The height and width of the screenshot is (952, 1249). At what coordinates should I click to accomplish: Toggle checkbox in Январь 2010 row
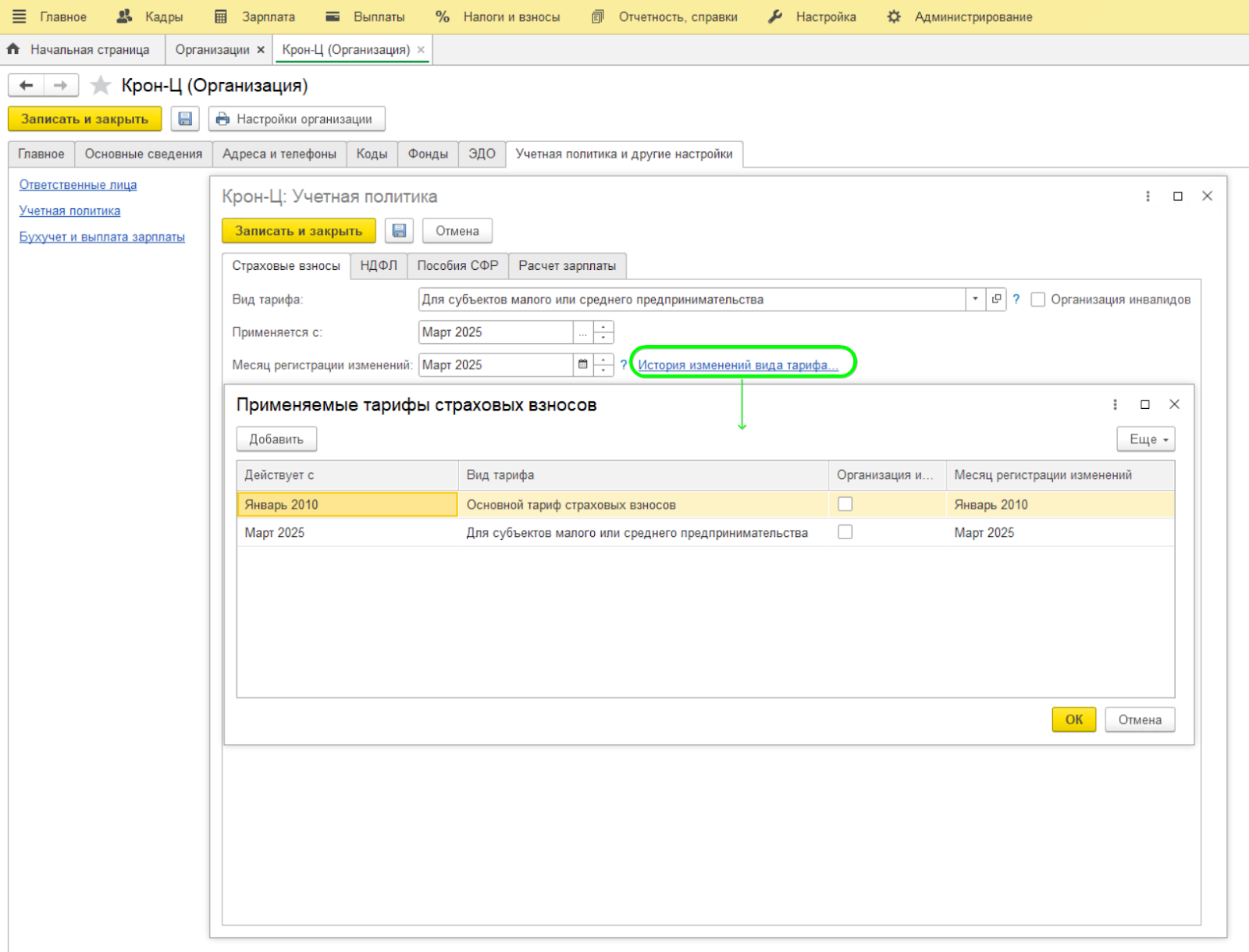pyautogui.click(x=845, y=504)
